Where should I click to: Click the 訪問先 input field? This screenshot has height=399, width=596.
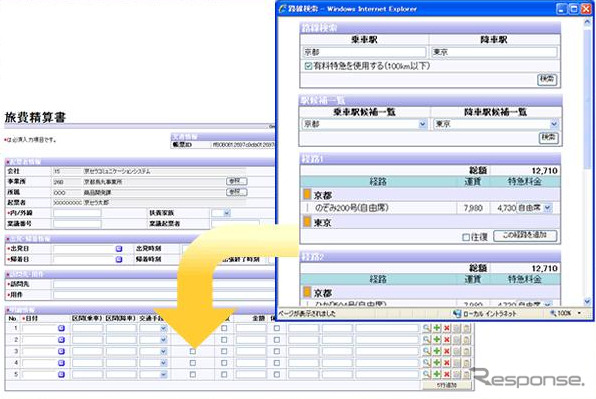(163, 284)
